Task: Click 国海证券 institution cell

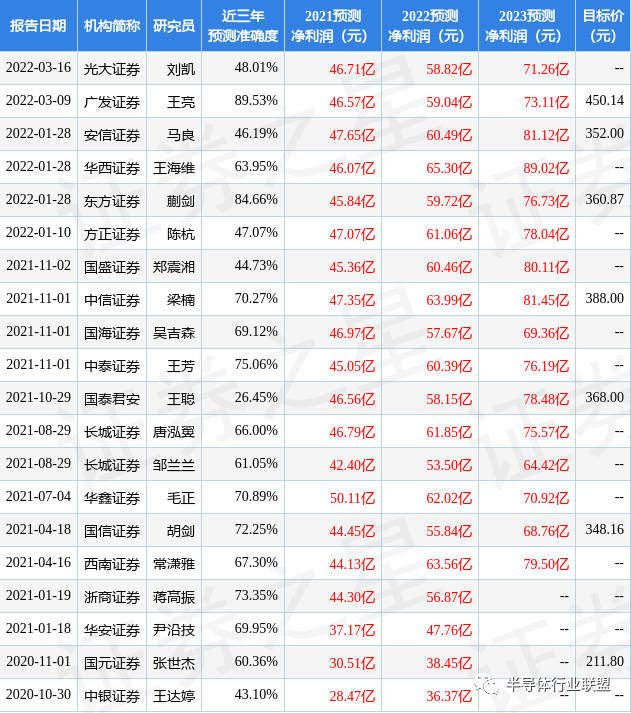Action: [x=112, y=333]
